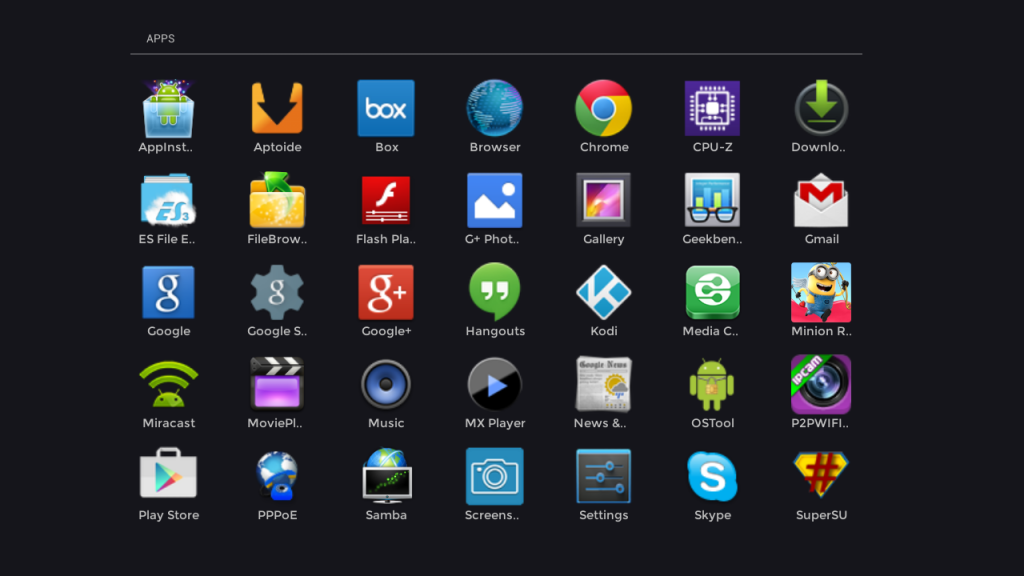Launch Skype
The width and height of the screenshot is (1024, 576).
pos(712,477)
